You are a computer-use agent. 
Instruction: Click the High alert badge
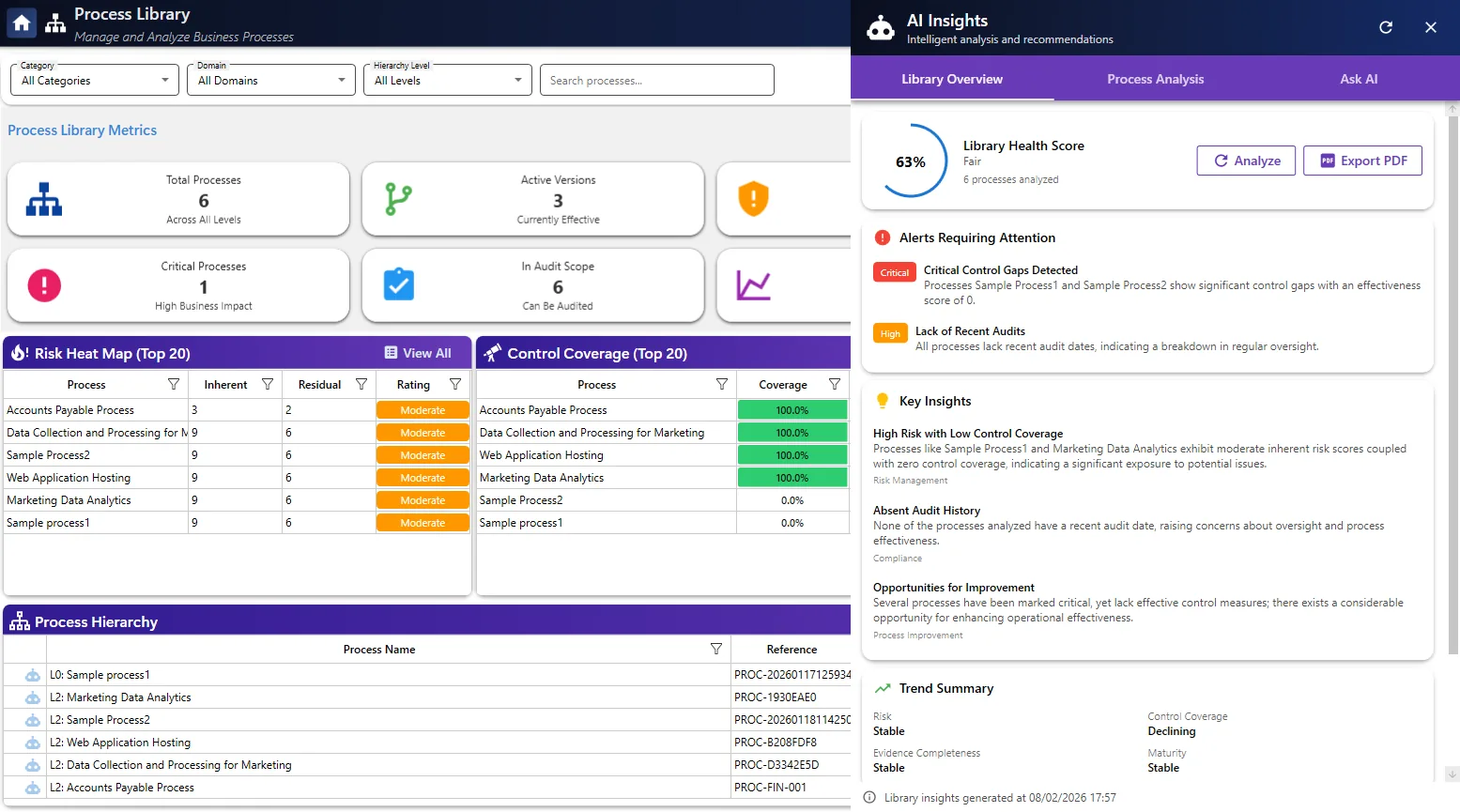(x=890, y=333)
